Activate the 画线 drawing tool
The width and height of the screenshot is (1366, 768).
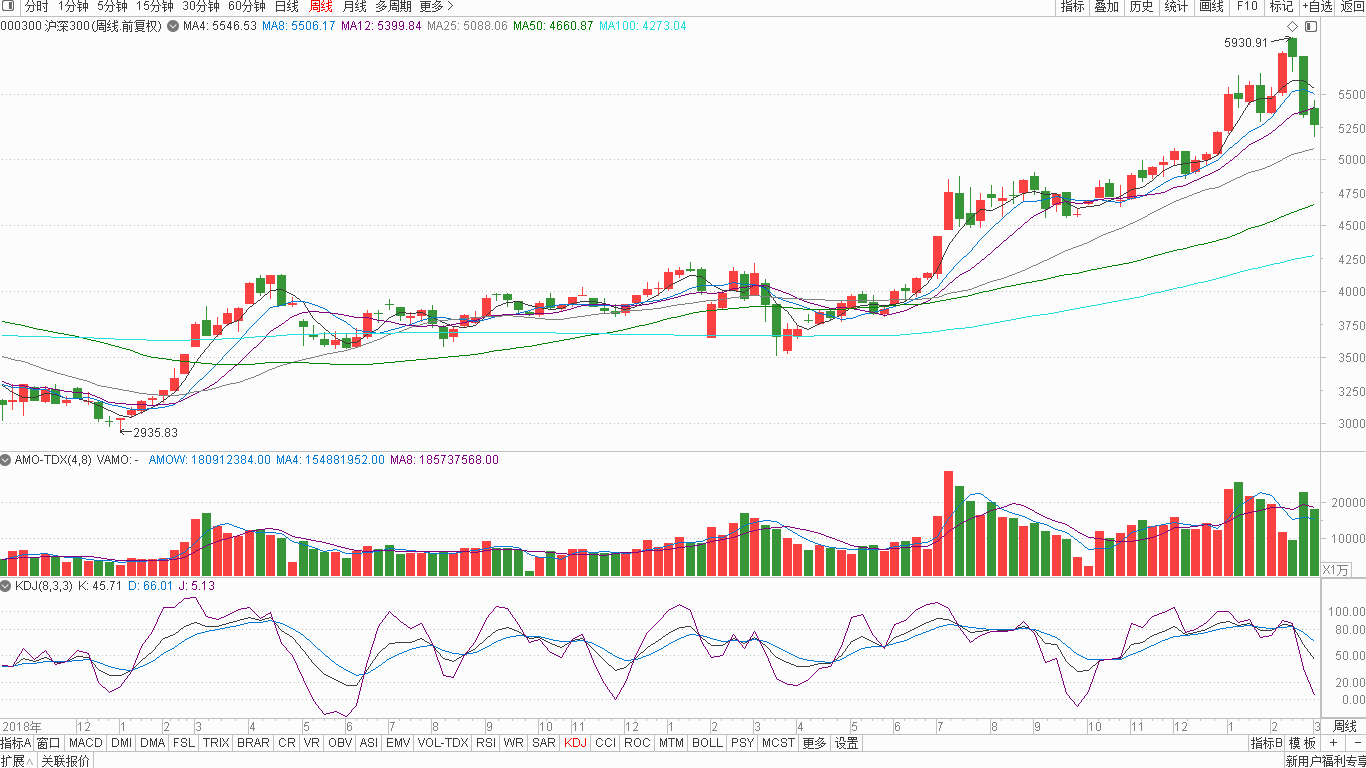pyautogui.click(x=1212, y=6)
